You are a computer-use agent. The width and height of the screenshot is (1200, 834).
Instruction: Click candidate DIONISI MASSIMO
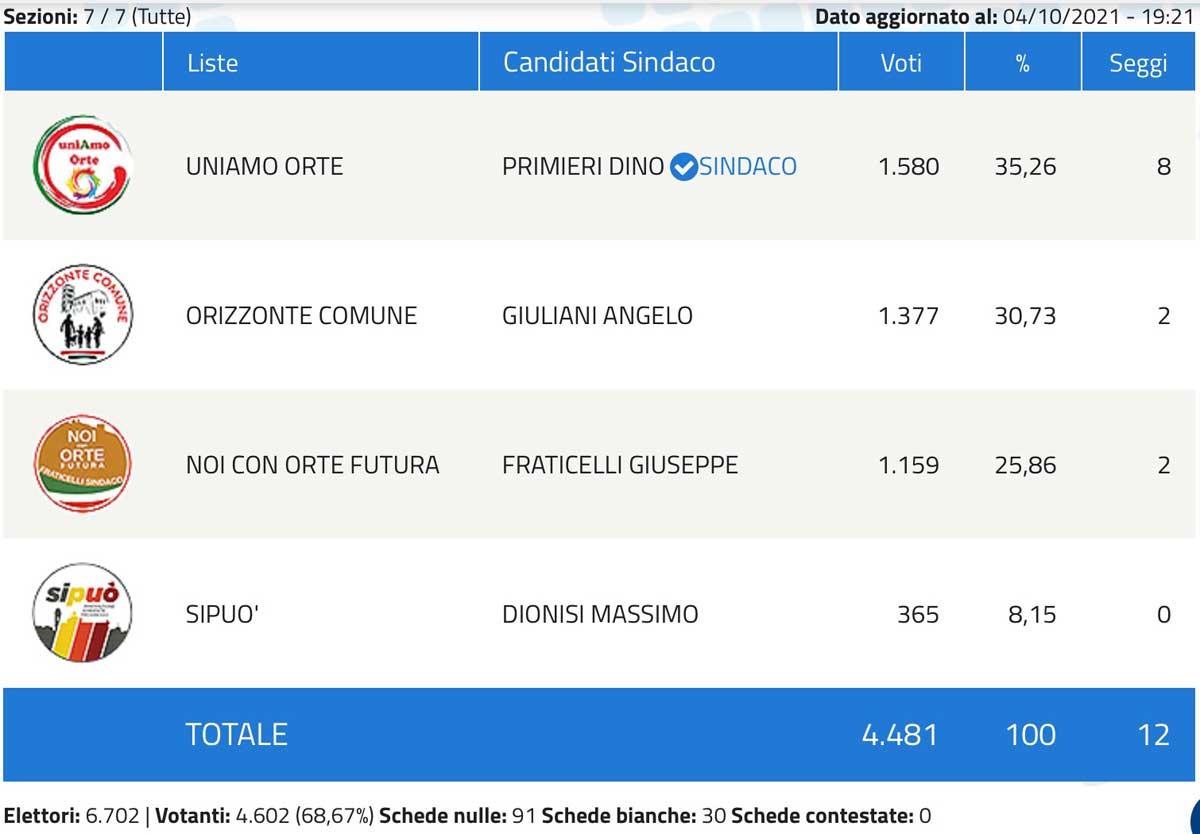tap(600, 614)
